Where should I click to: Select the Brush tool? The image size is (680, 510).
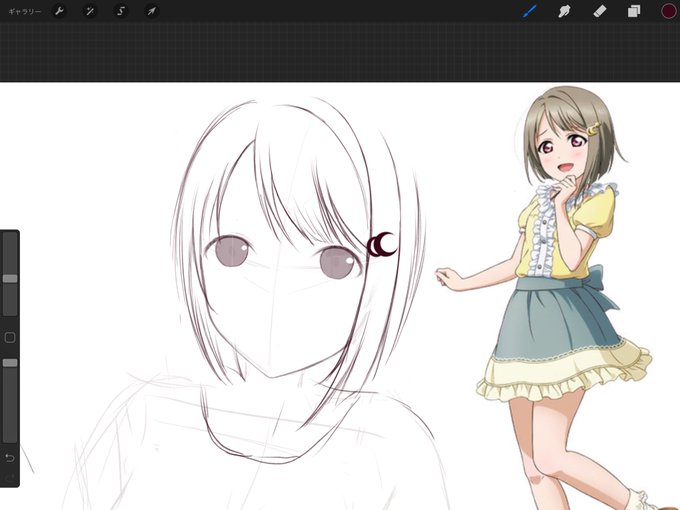coord(530,11)
